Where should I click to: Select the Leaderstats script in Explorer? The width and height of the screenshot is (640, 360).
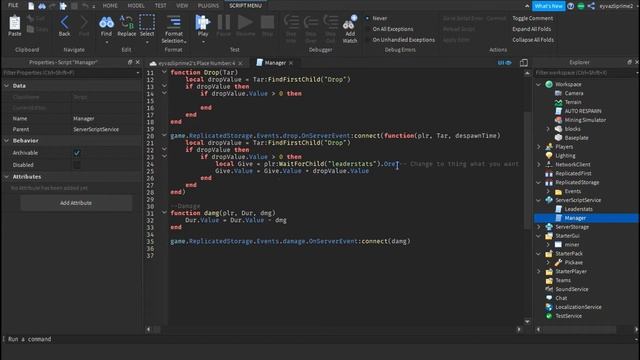click(x=578, y=209)
